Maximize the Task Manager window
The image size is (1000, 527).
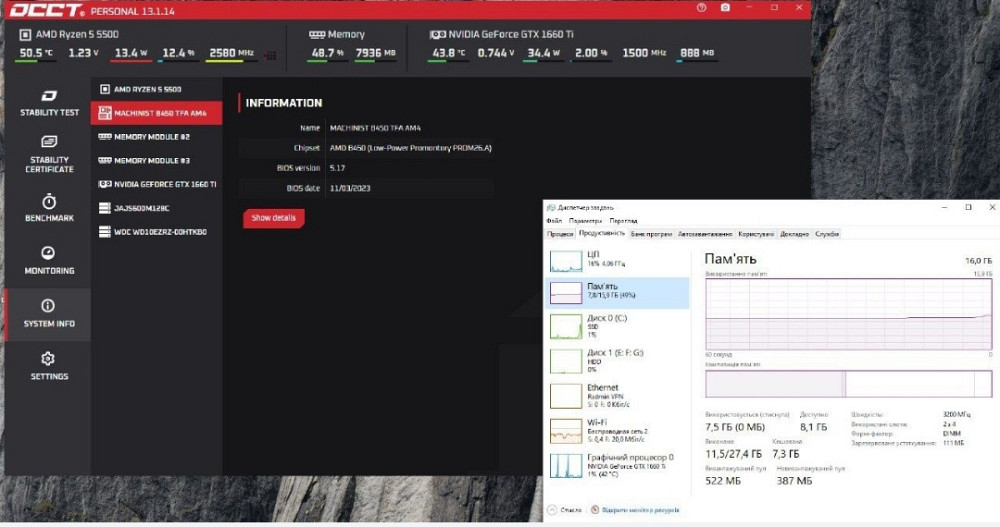[968, 207]
